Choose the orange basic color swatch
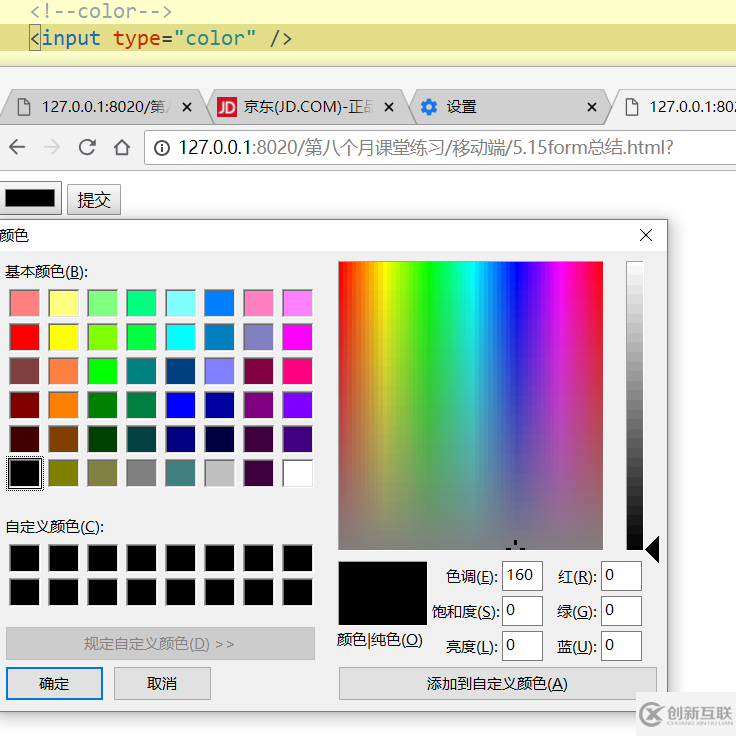This screenshot has width=736, height=736. click(x=63, y=405)
